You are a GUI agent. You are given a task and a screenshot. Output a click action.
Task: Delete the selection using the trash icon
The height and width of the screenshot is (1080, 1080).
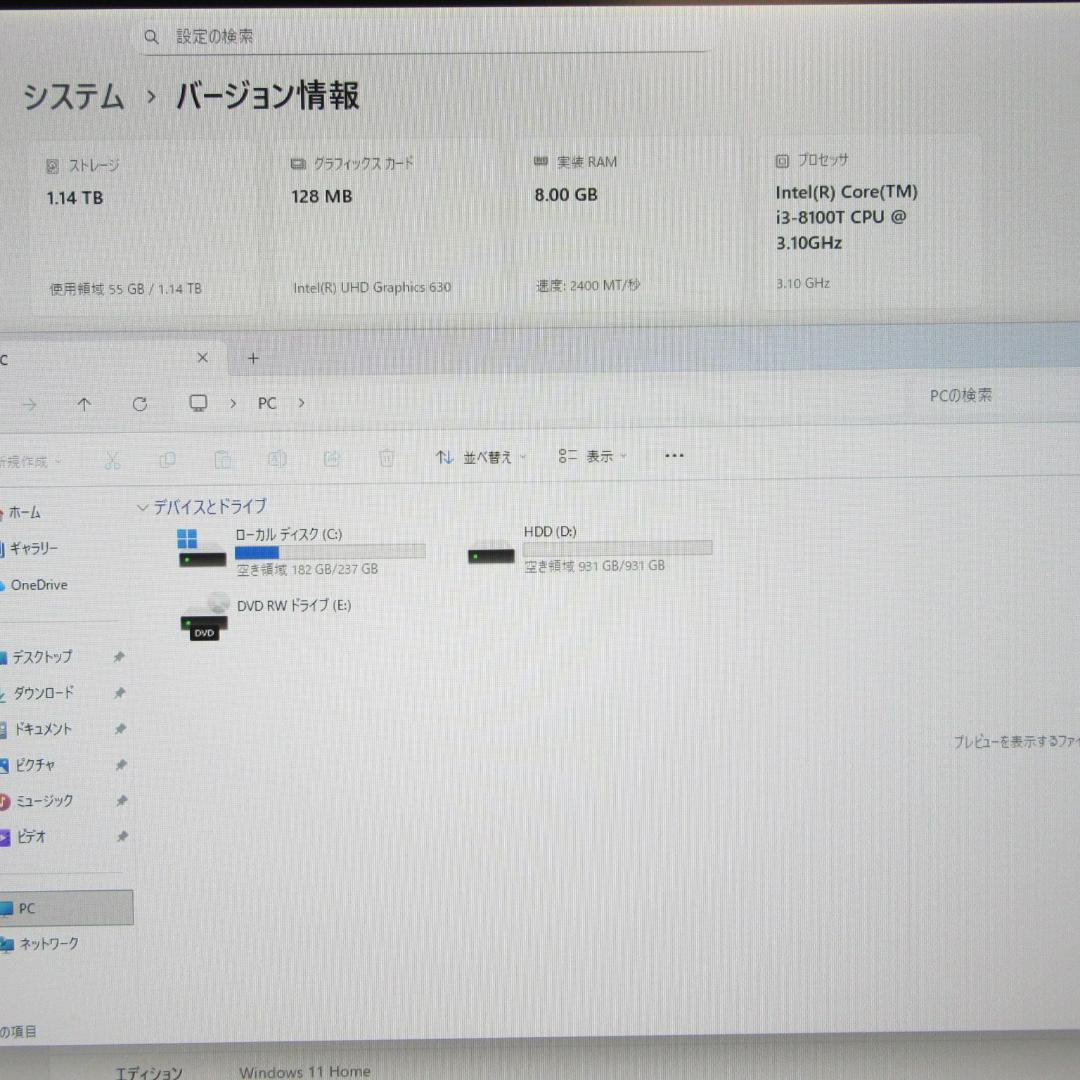(x=387, y=459)
